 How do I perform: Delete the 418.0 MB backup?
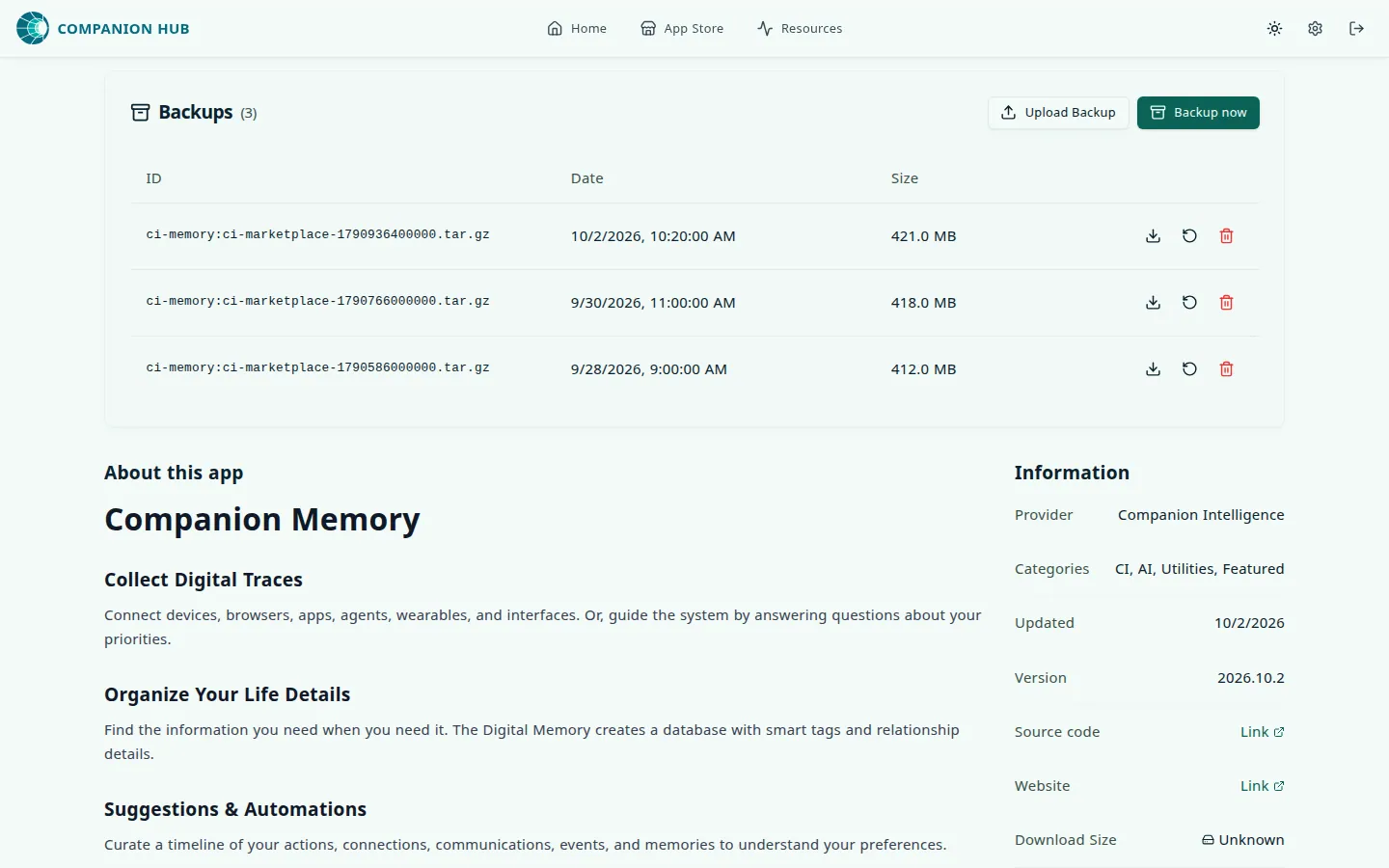(x=1226, y=303)
